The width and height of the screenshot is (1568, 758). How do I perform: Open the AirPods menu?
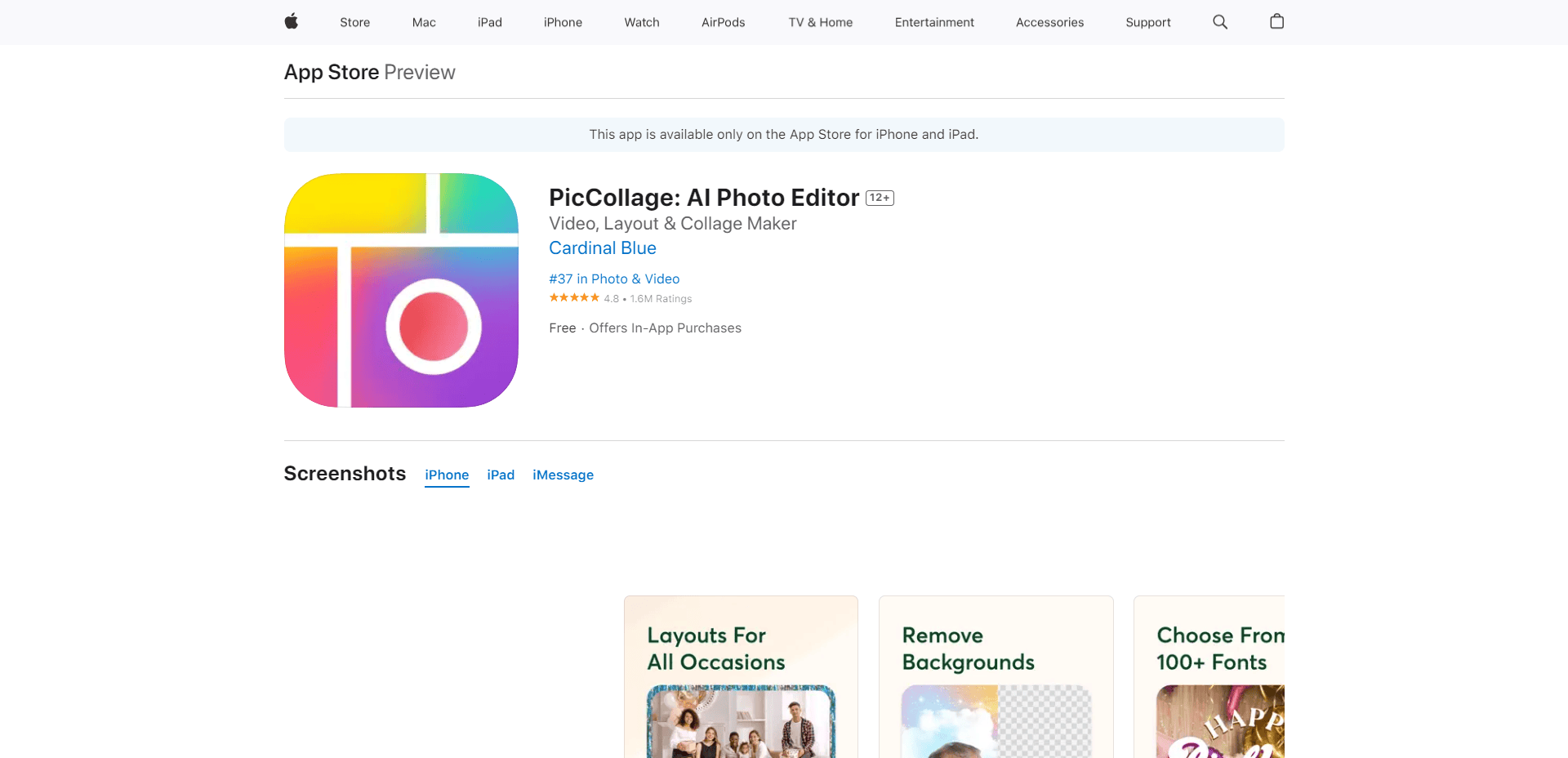point(724,22)
